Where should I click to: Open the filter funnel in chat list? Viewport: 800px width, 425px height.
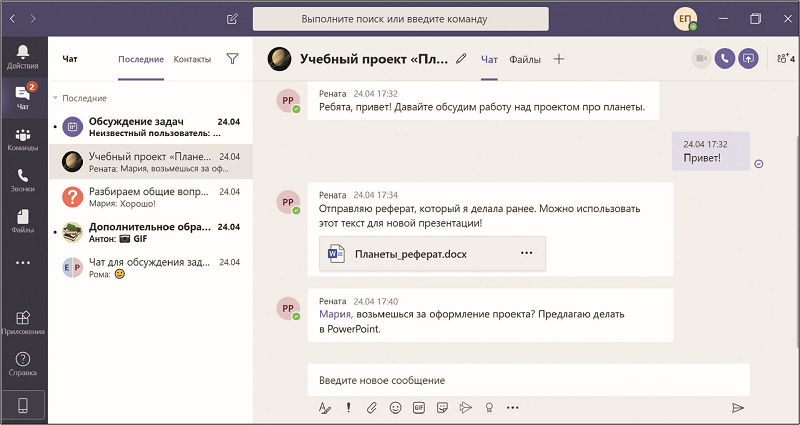click(232, 59)
